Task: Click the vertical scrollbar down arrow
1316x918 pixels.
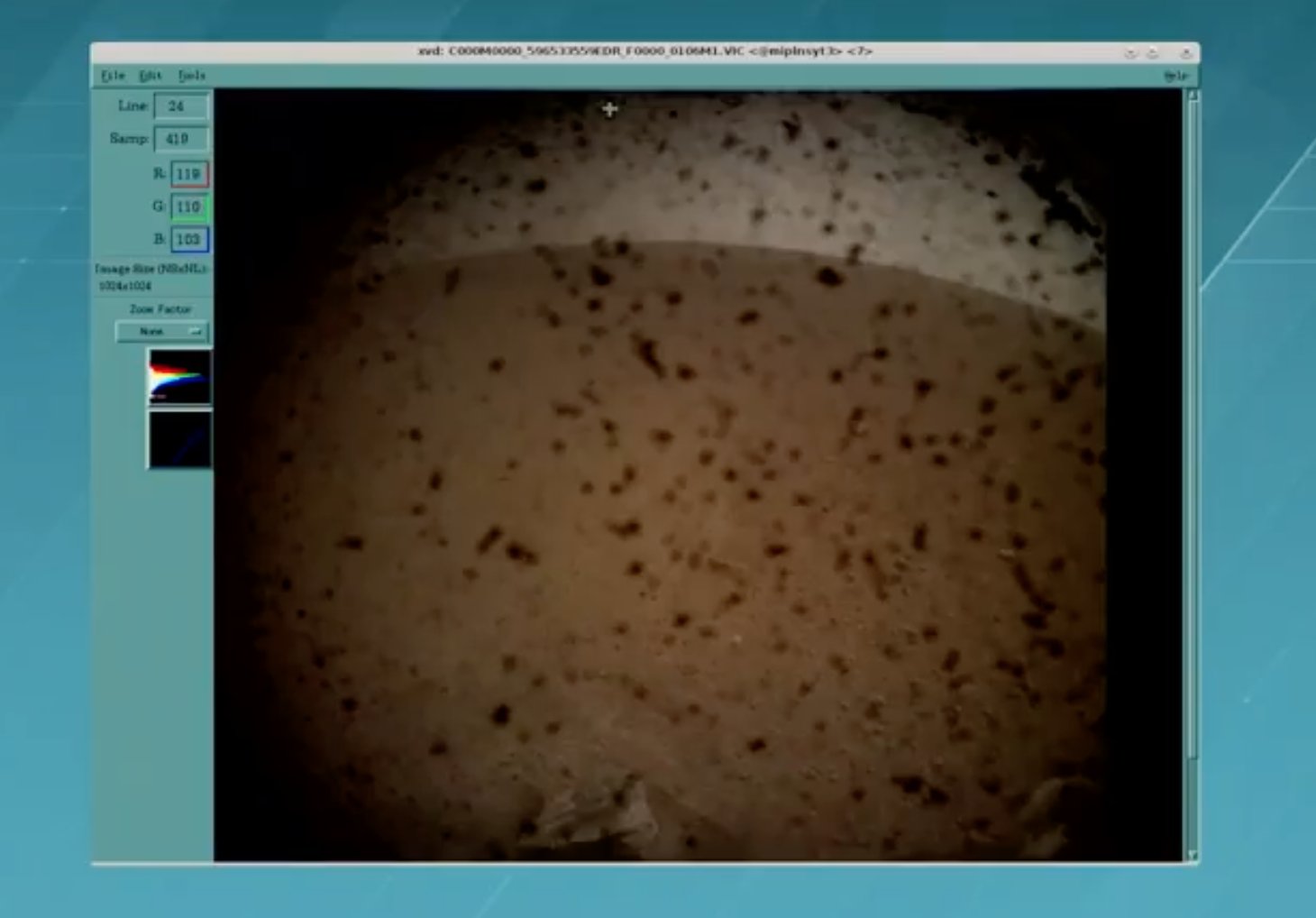Action: coord(1193,856)
